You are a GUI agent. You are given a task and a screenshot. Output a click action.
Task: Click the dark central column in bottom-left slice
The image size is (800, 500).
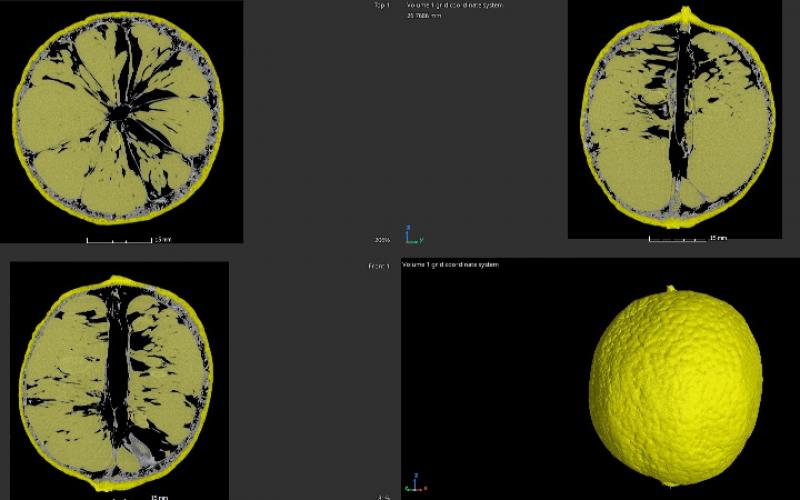click(x=118, y=370)
